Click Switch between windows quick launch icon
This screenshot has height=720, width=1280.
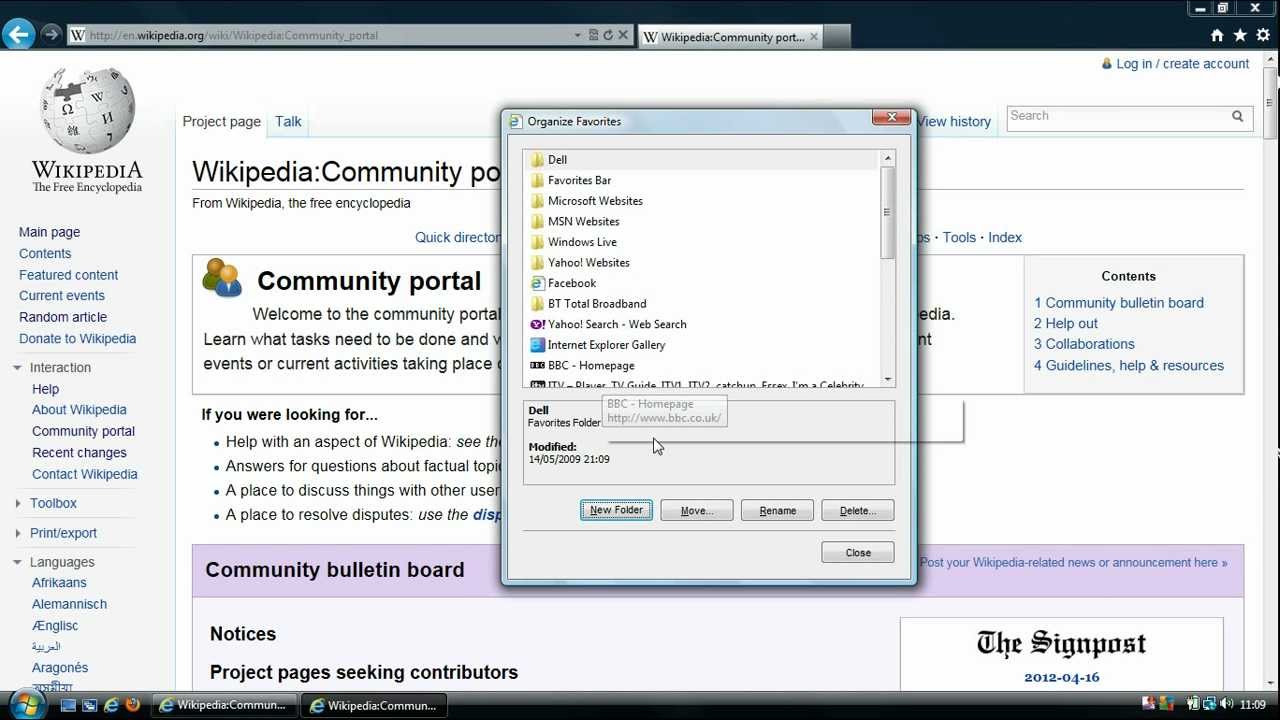[x=89, y=705]
